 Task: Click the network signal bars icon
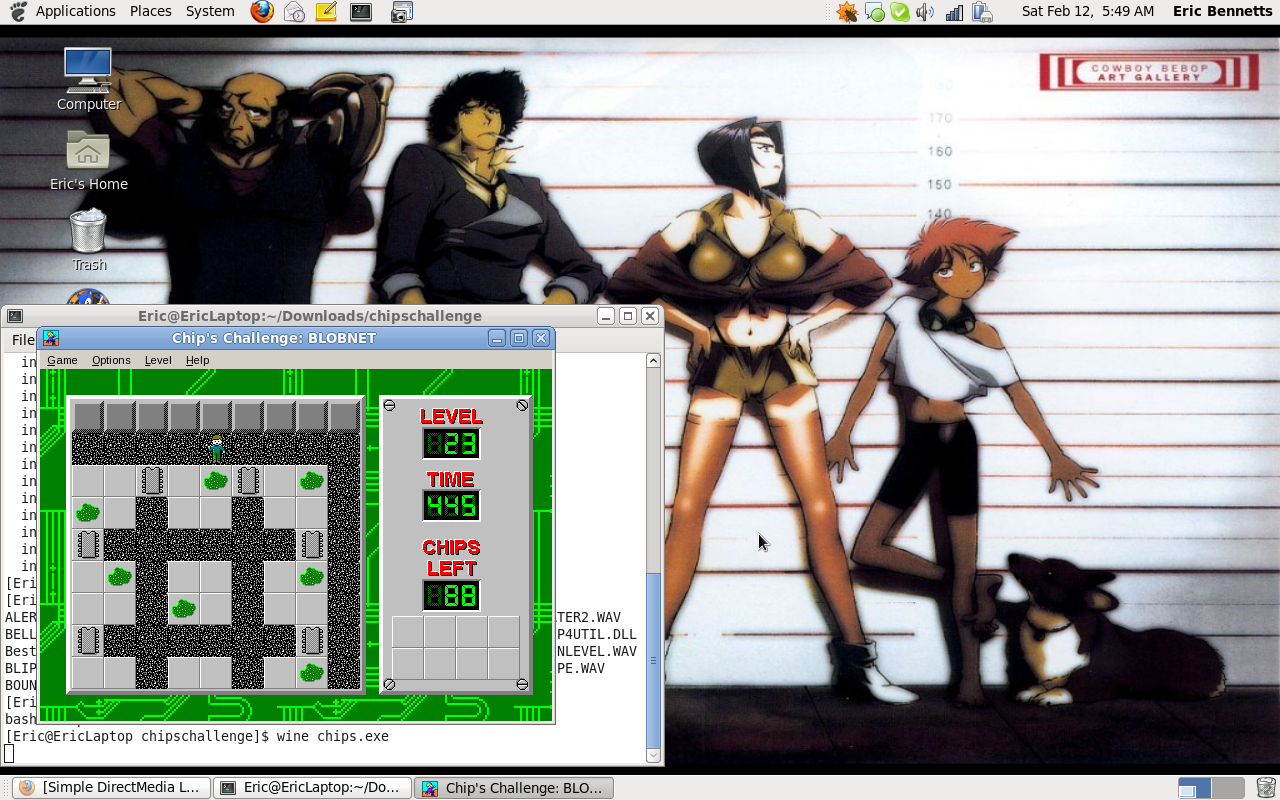(954, 12)
